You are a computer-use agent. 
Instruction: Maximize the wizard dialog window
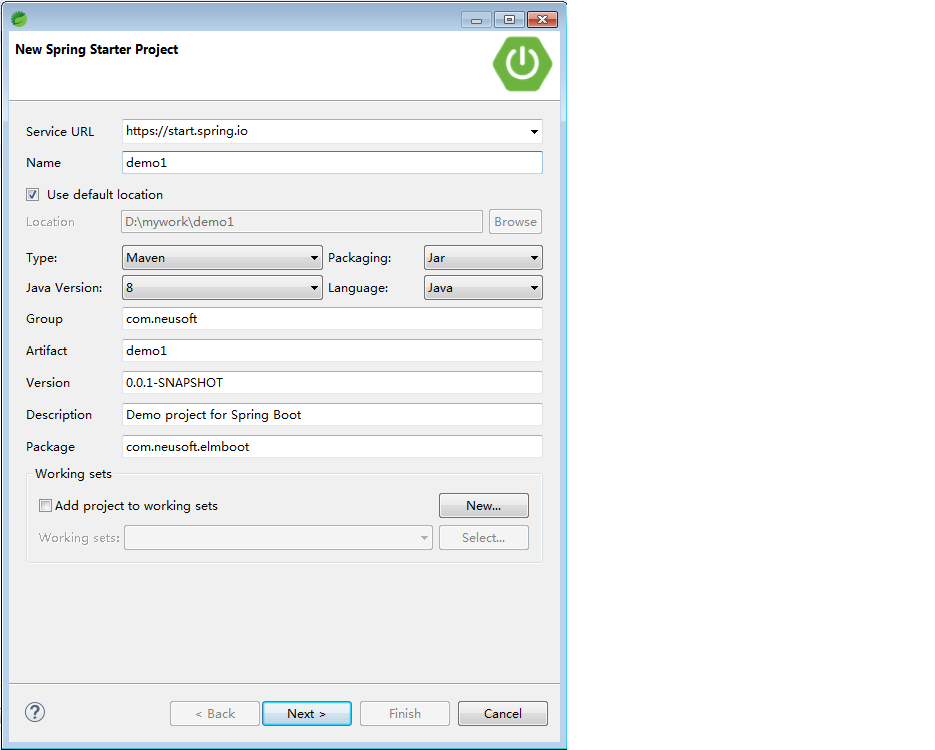coord(509,20)
